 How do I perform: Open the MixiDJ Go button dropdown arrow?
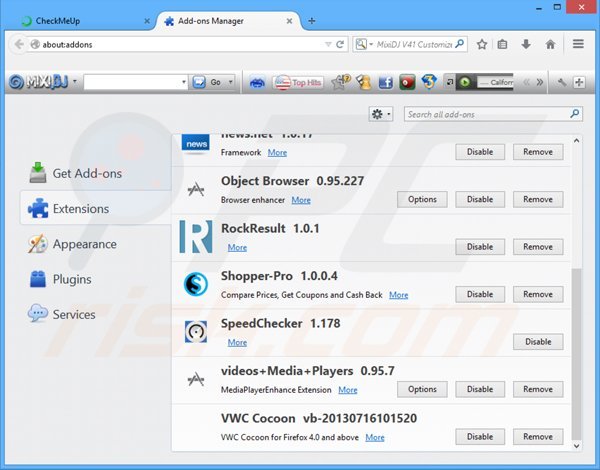(x=230, y=82)
